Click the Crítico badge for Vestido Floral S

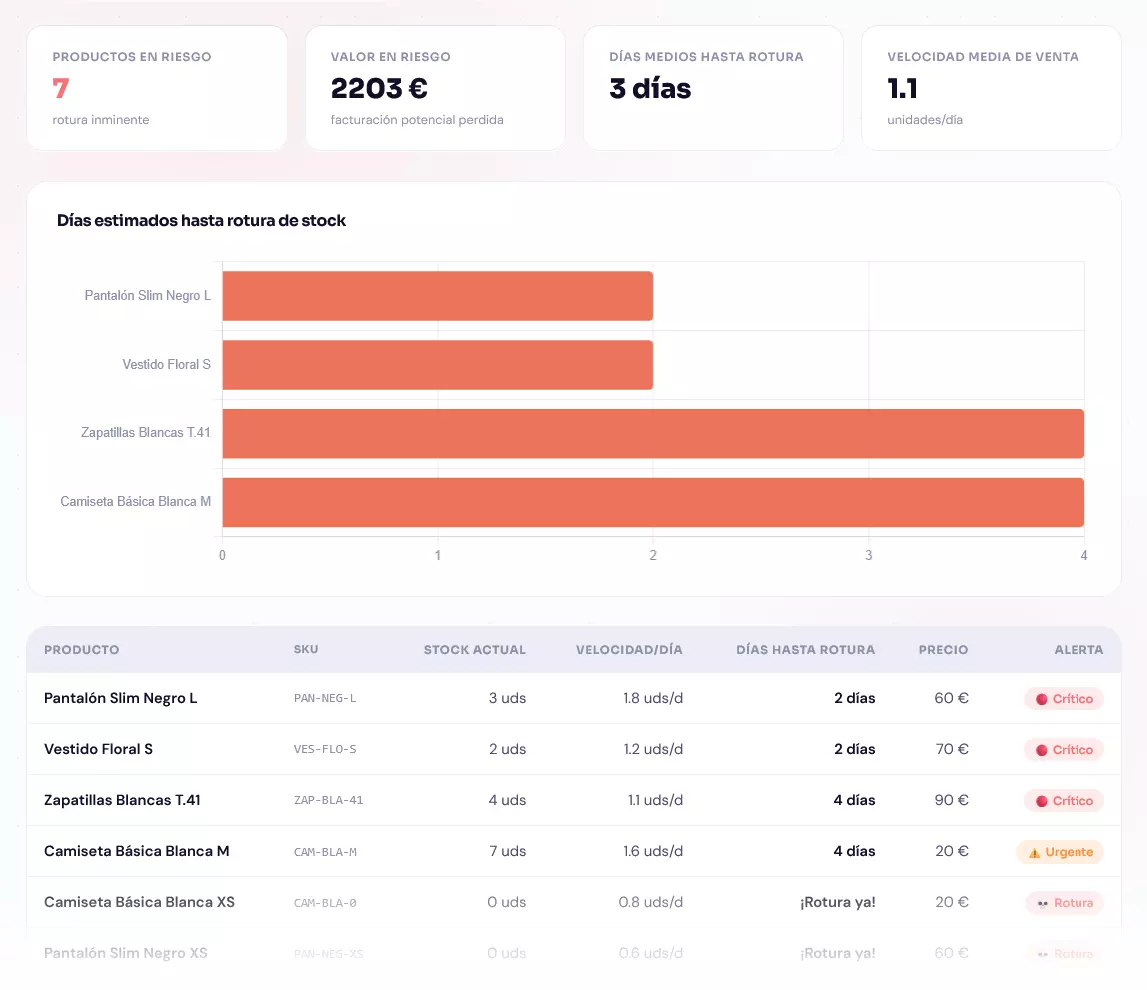(1063, 749)
